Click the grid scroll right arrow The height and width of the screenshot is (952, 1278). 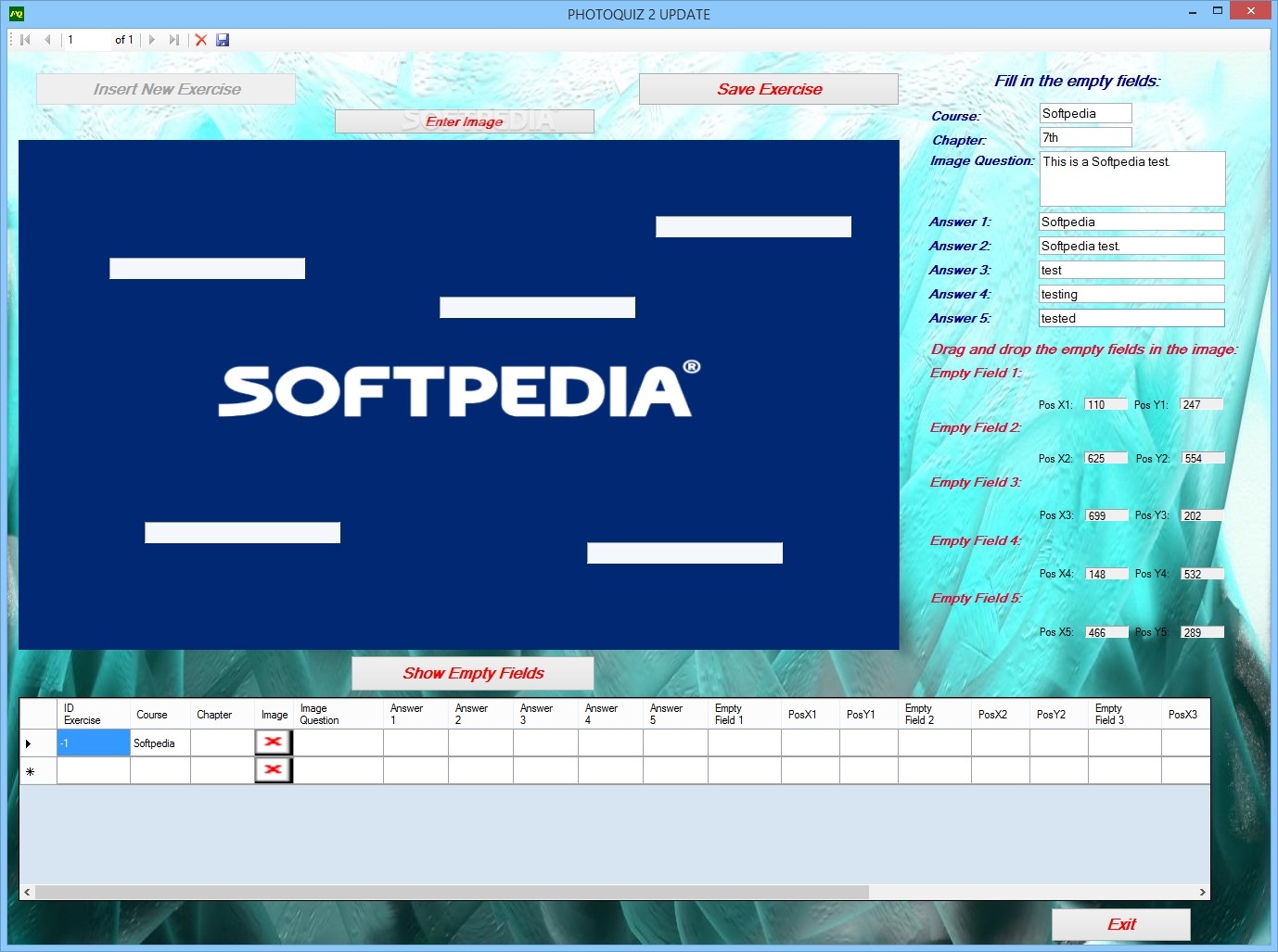point(1202,892)
